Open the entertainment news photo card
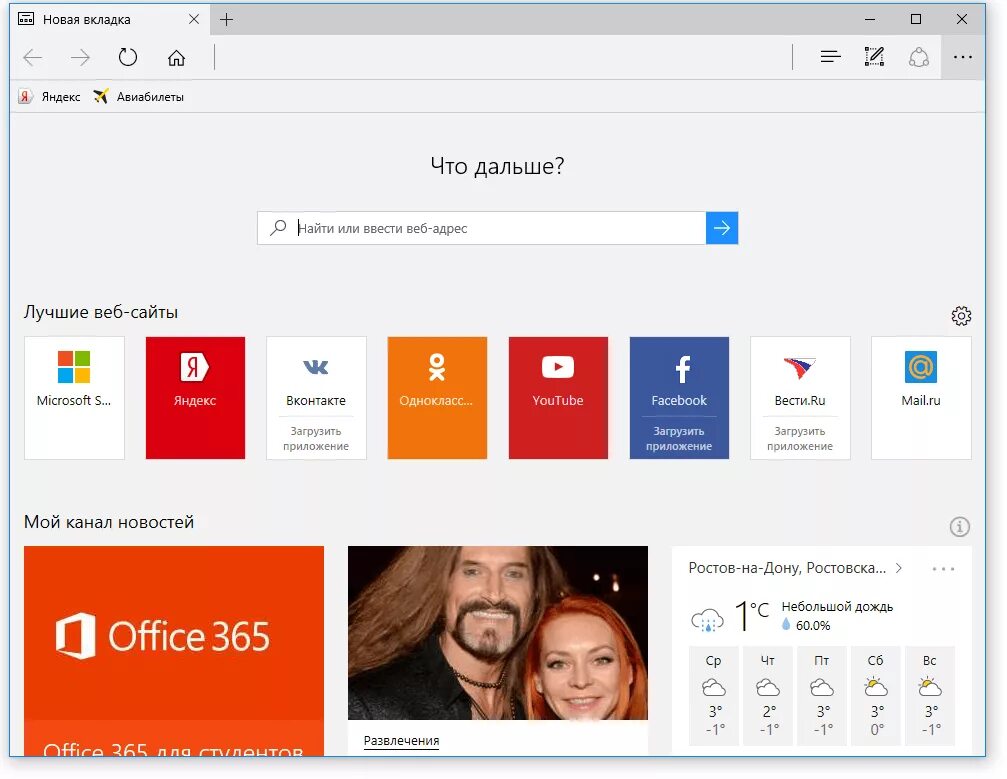This screenshot has height=779, width=1007. click(498, 633)
